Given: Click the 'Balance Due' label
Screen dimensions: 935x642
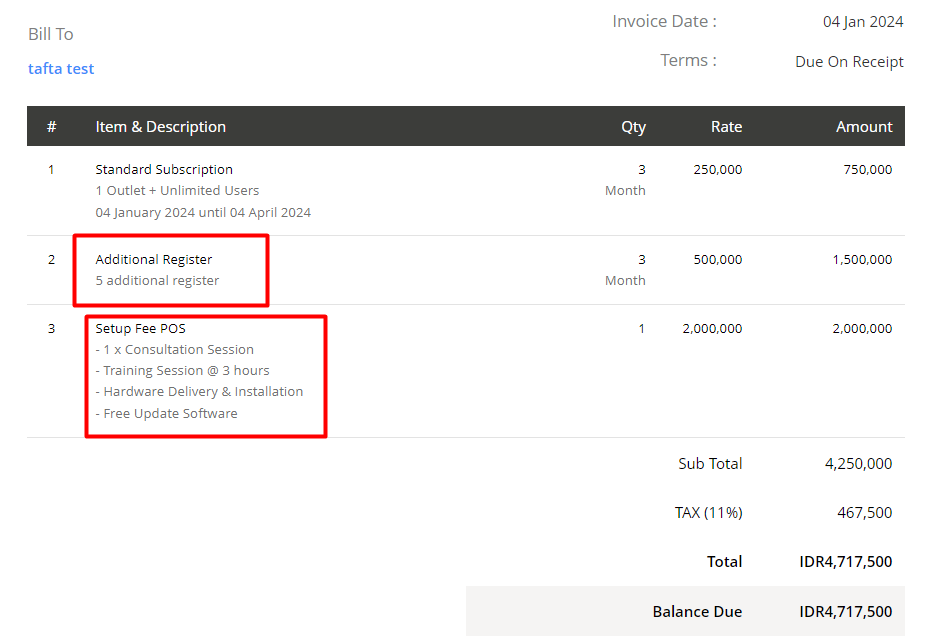Looking at the screenshot, I should (697, 612).
